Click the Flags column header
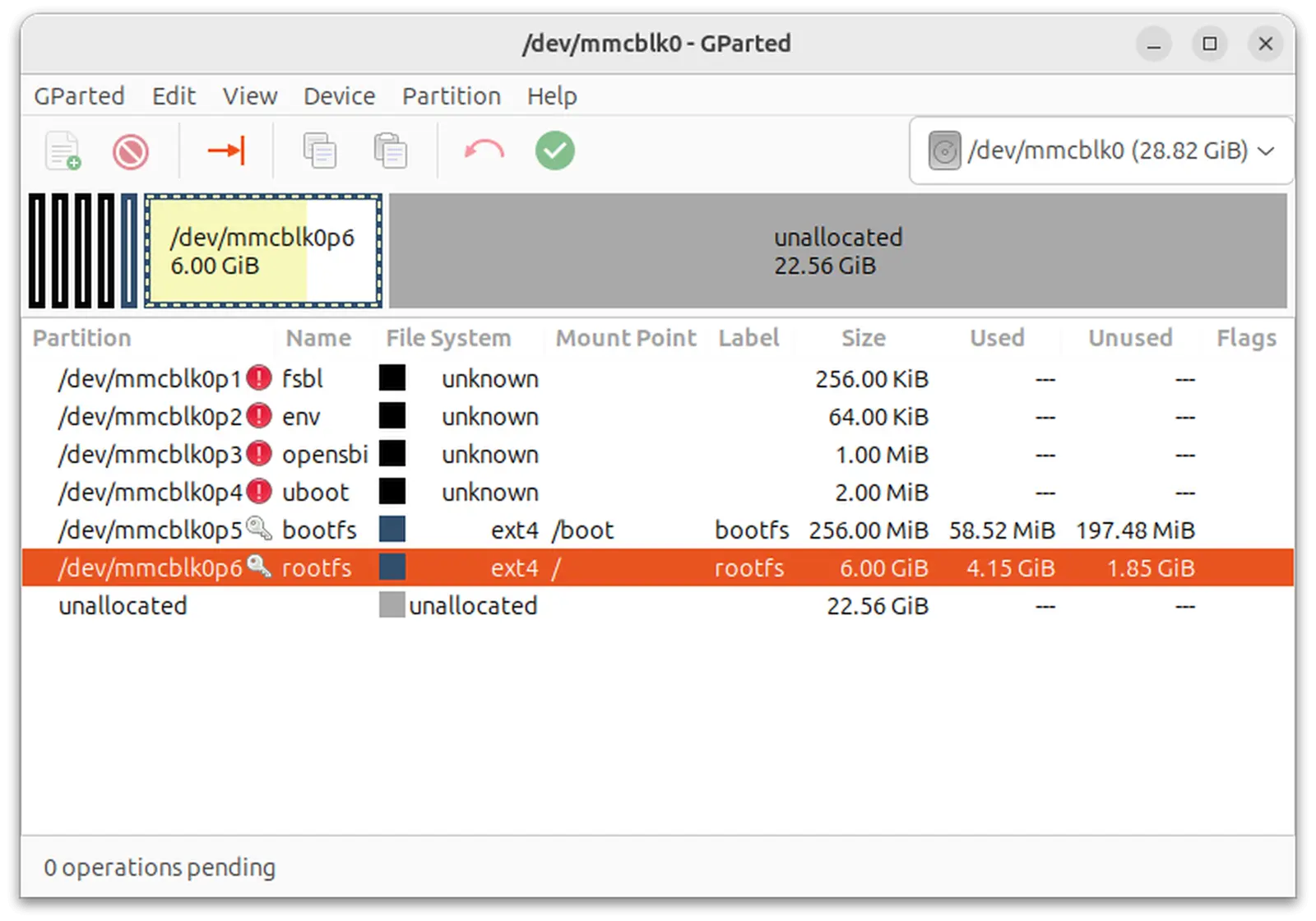The width and height of the screenshot is (1316, 921). point(1246,338)
